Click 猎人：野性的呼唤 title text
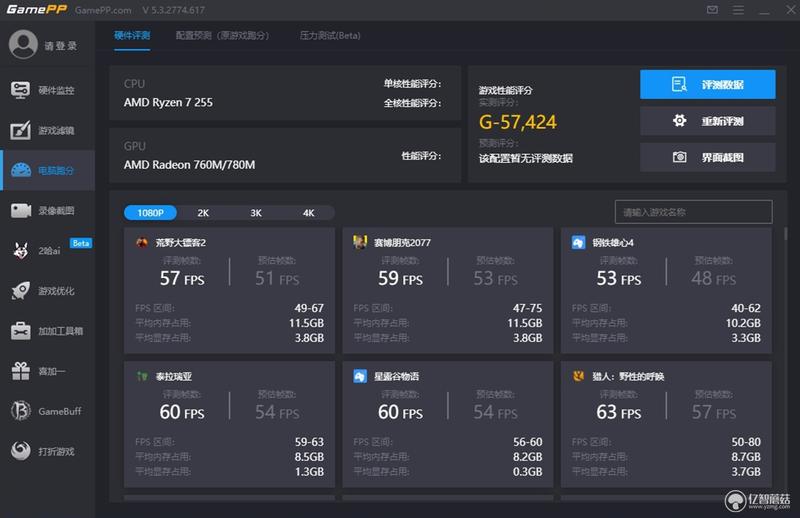The height and width of the screenshot is (518, 800). (x=628, y=377)
